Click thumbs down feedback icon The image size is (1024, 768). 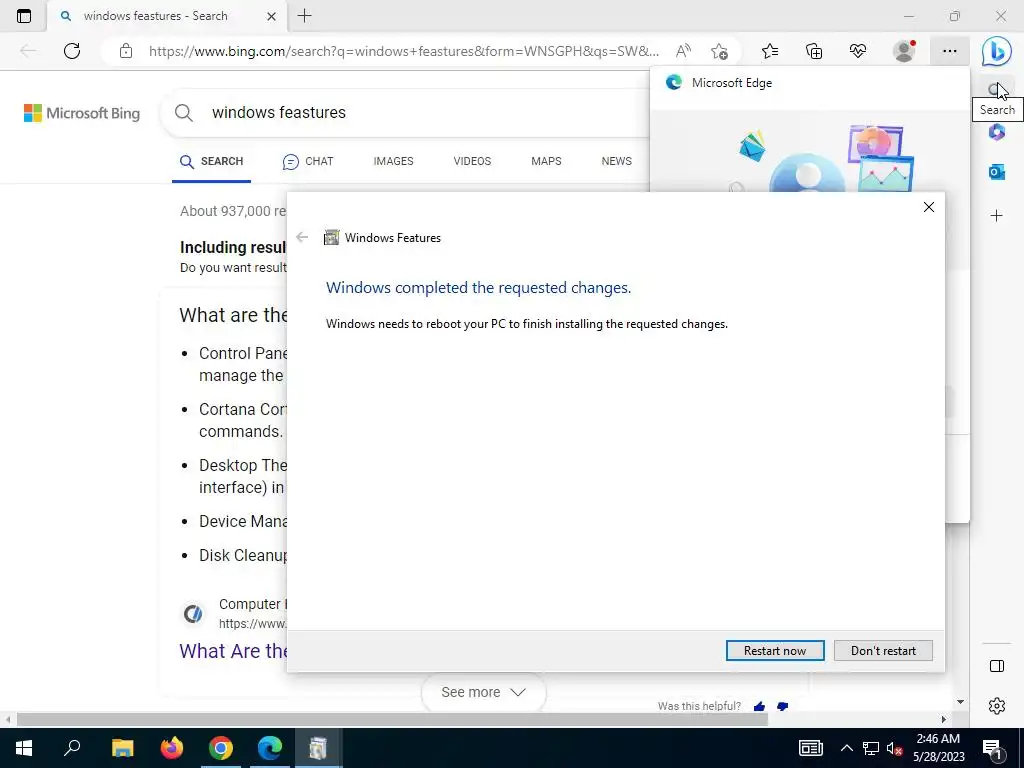coord(782,706)
